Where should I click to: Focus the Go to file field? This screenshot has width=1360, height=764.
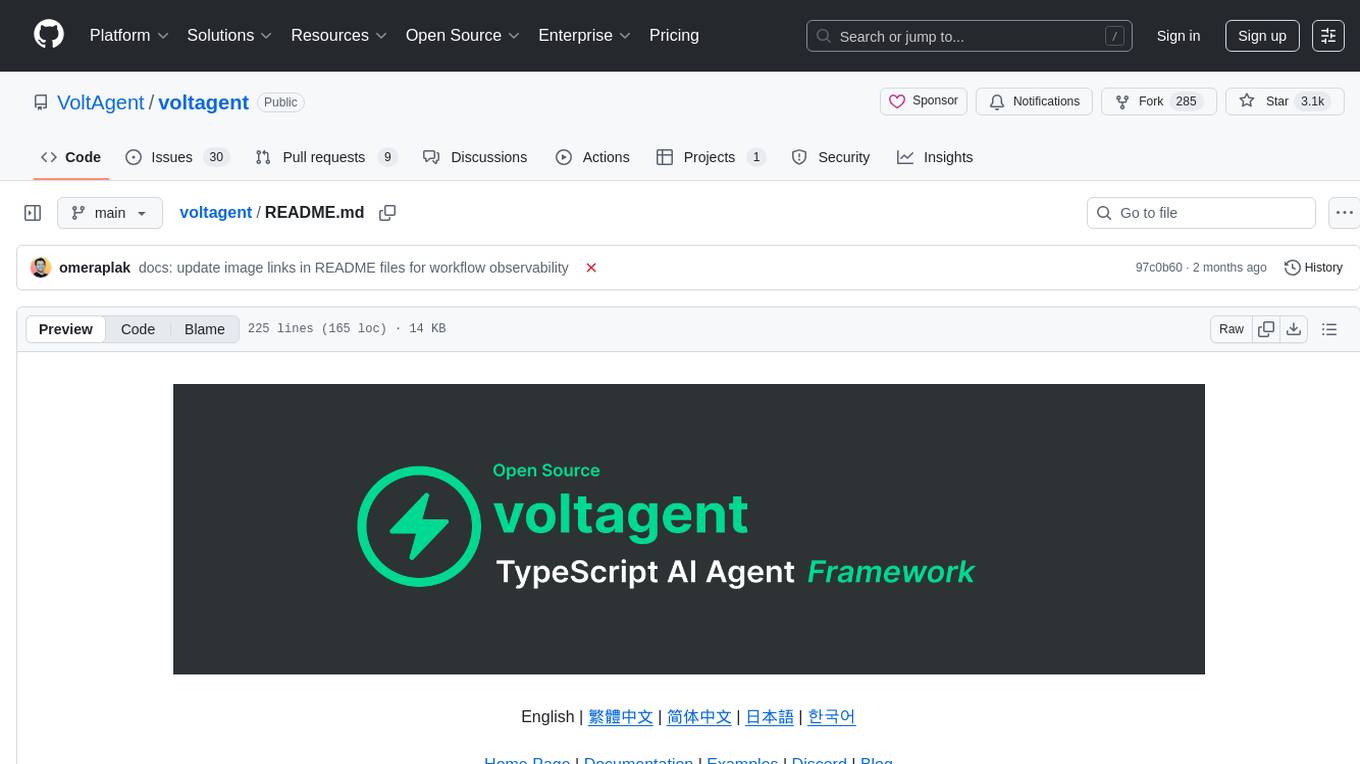[x=1201, y=213]
